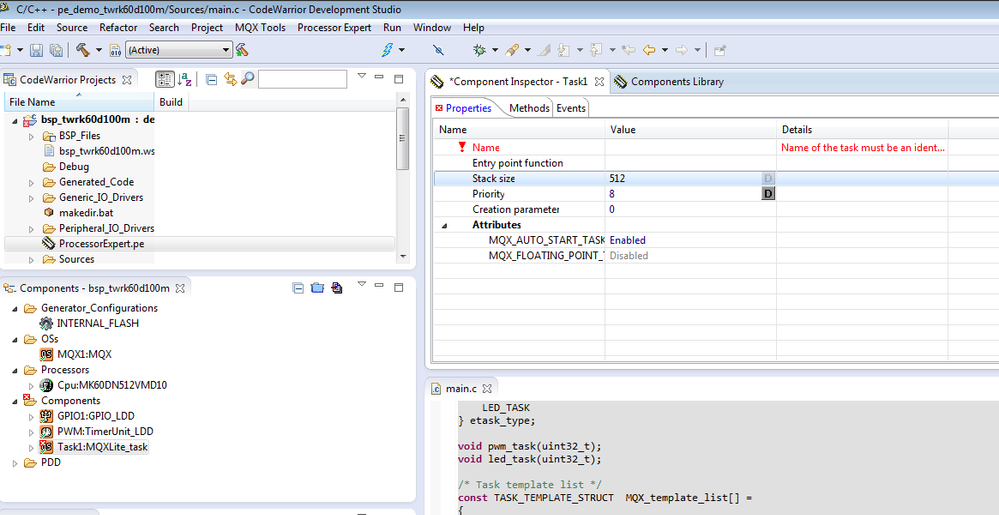Click Link with Editor arrows icon
Viewport: 999px width, 515px height.
[230, 80]
